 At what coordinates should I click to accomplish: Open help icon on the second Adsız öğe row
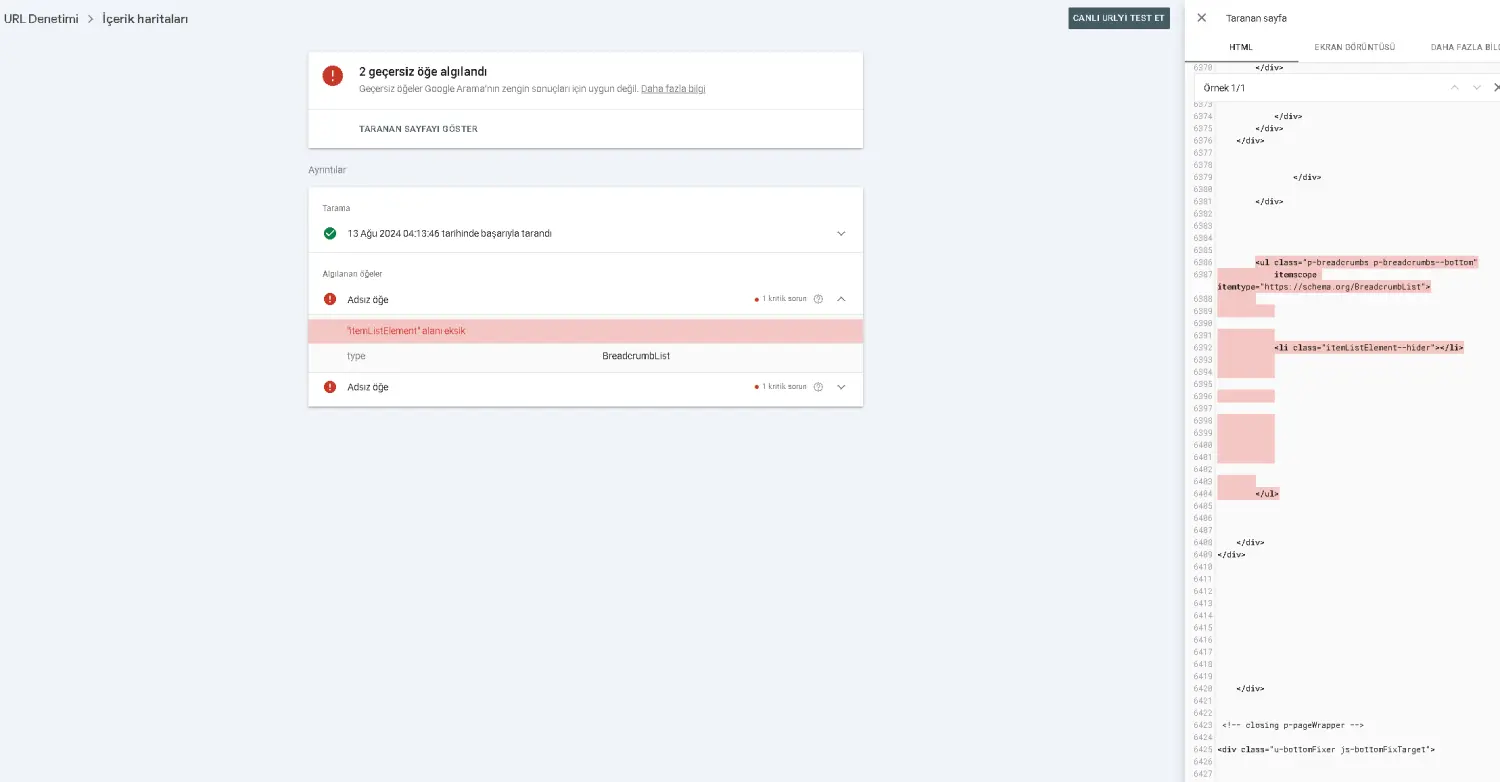(818, 387)
